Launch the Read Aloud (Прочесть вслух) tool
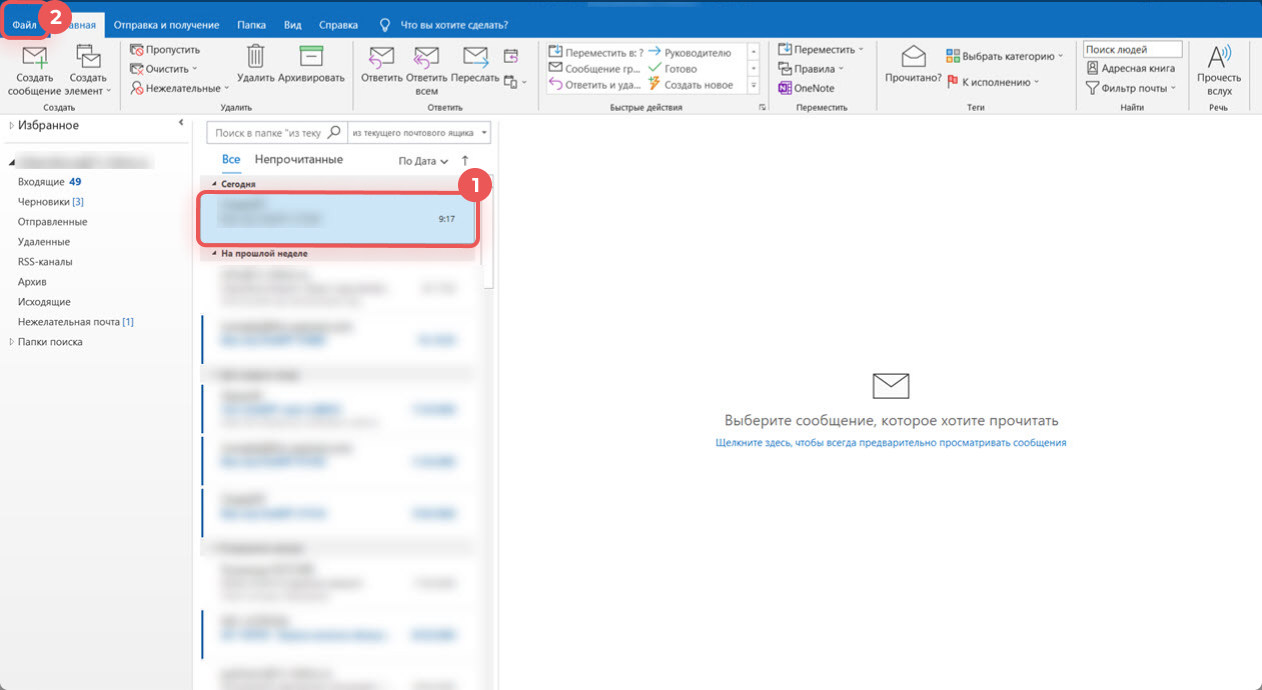 coord(1218,58)
